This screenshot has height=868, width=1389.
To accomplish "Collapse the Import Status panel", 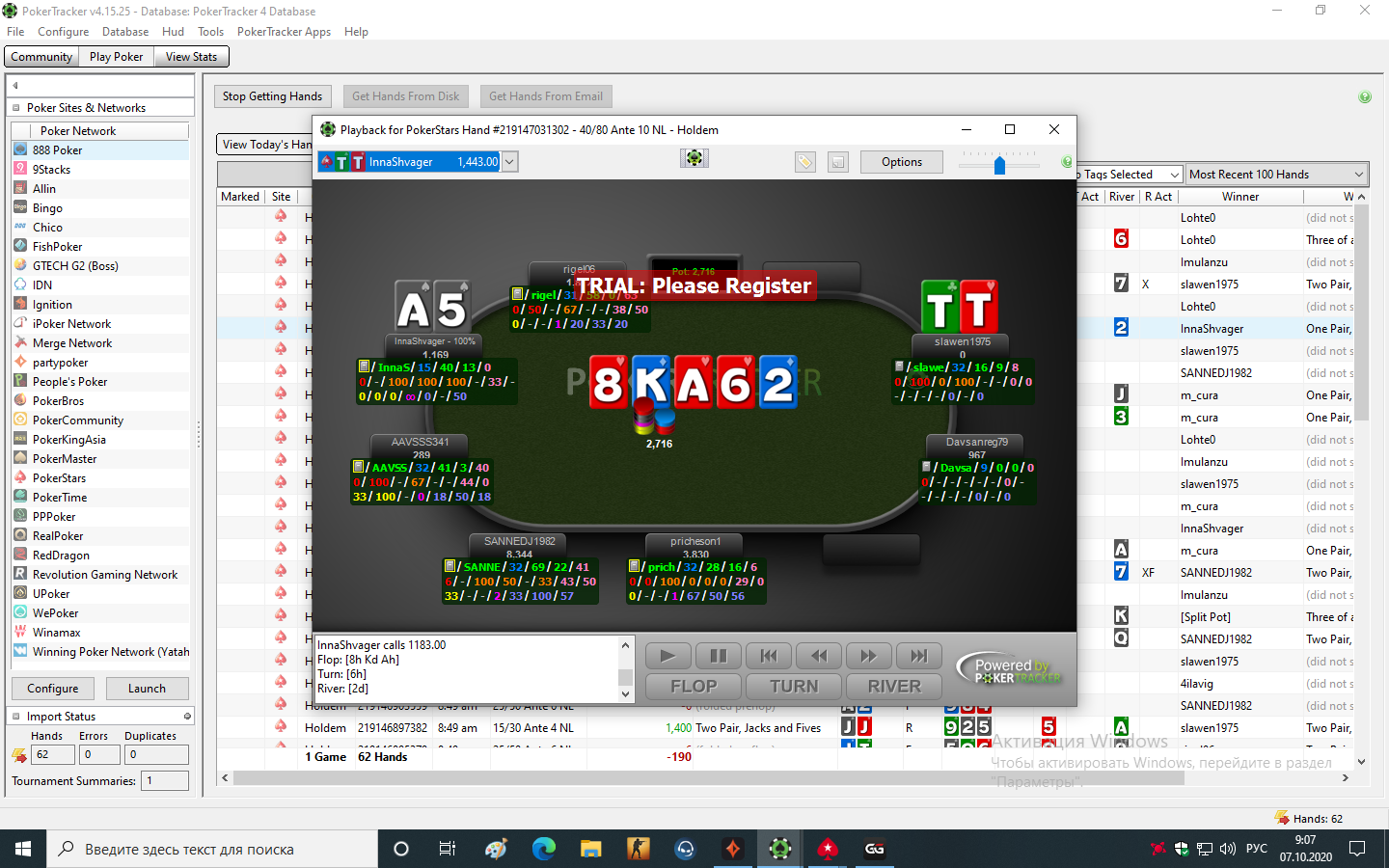I will pos(15,717).
